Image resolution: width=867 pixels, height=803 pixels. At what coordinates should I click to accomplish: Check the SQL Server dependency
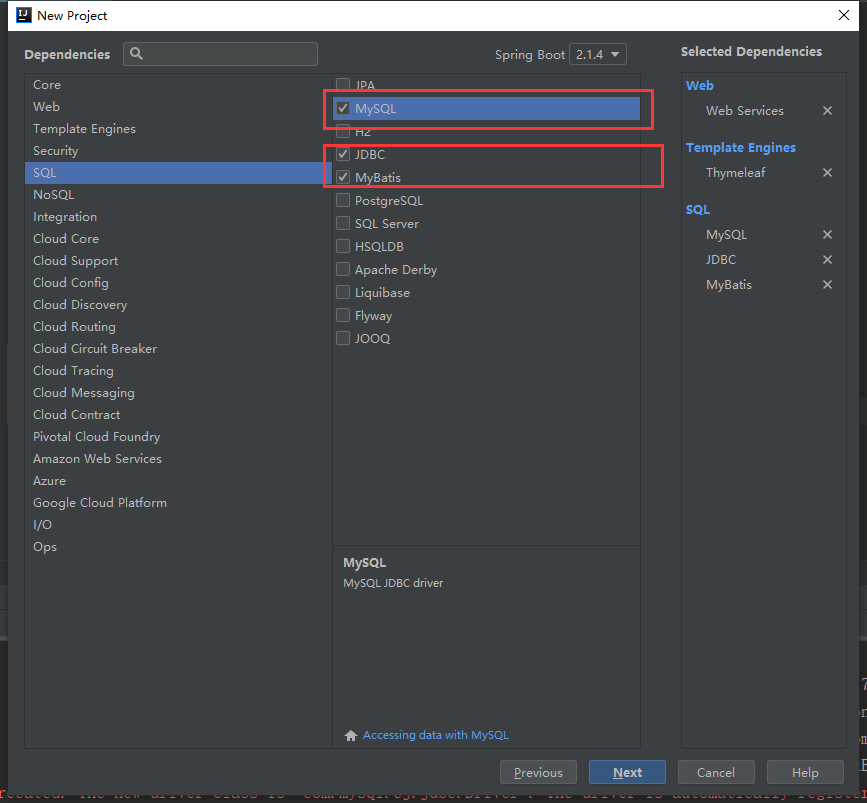(343, 223)
